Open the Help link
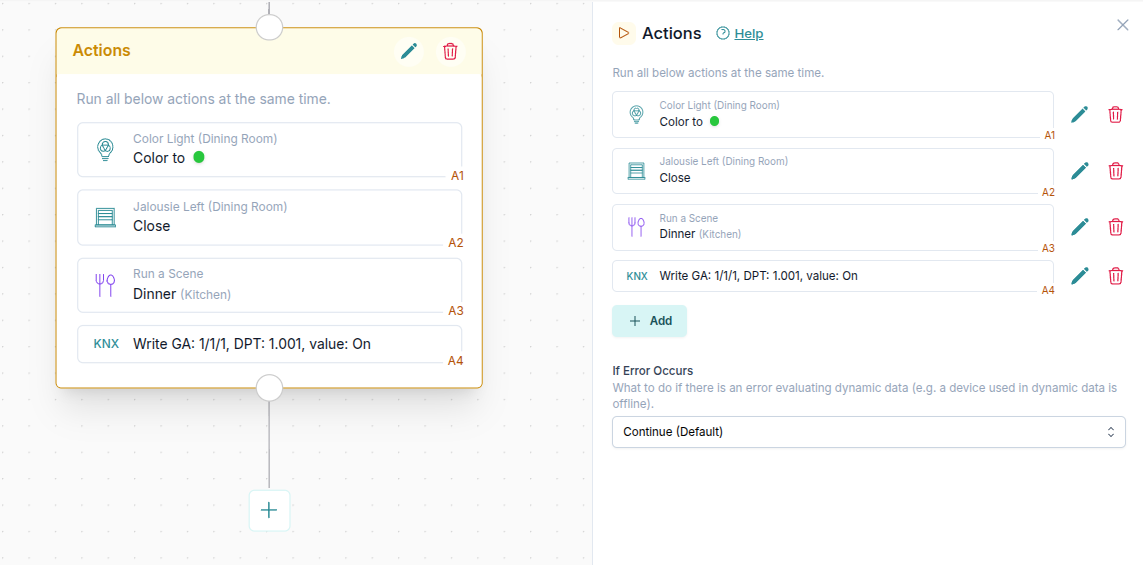The image size is (1143, 565). coord(748,34)
